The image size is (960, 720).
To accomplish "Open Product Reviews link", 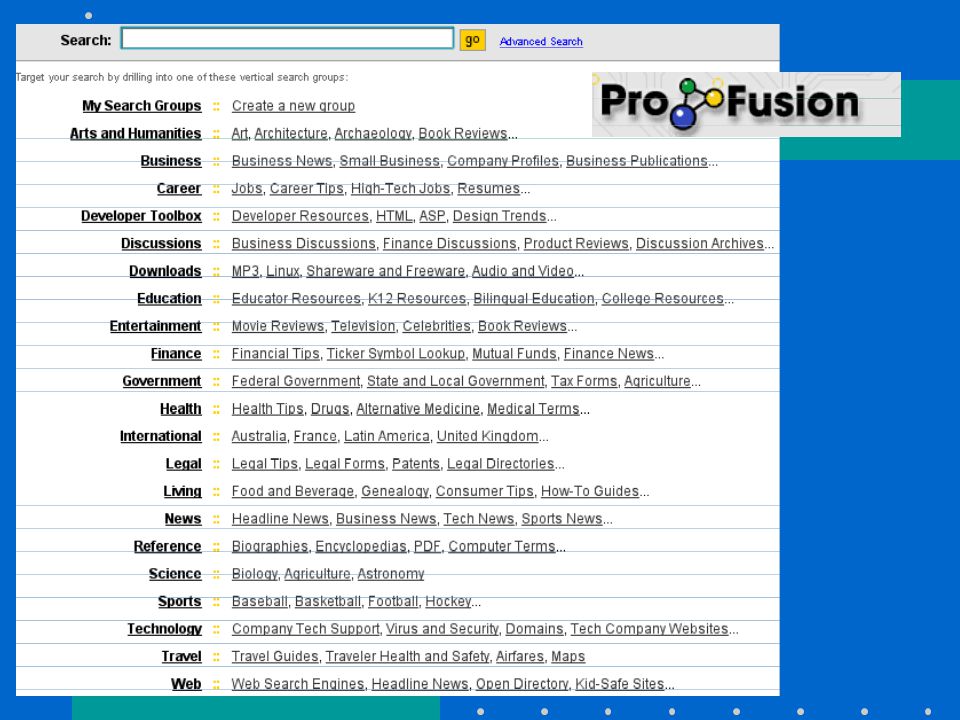I will click(x=576, y=244).
